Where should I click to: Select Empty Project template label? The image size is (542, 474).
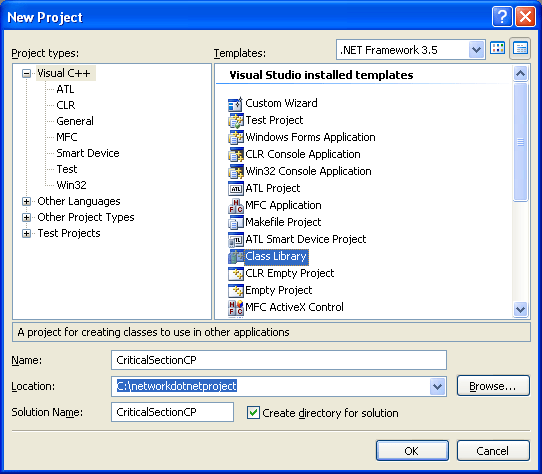click(278, 290)
